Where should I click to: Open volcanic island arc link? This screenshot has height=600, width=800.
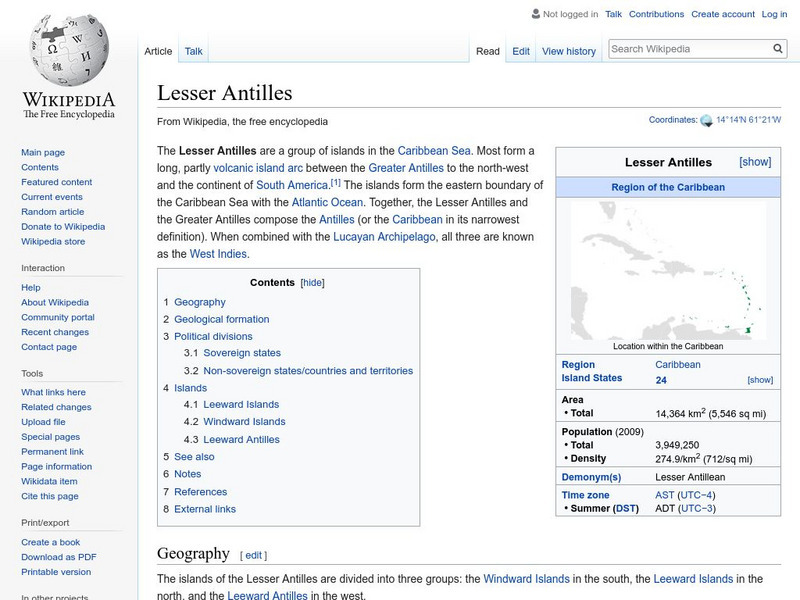pyautogui.click(x=258, y=168)
